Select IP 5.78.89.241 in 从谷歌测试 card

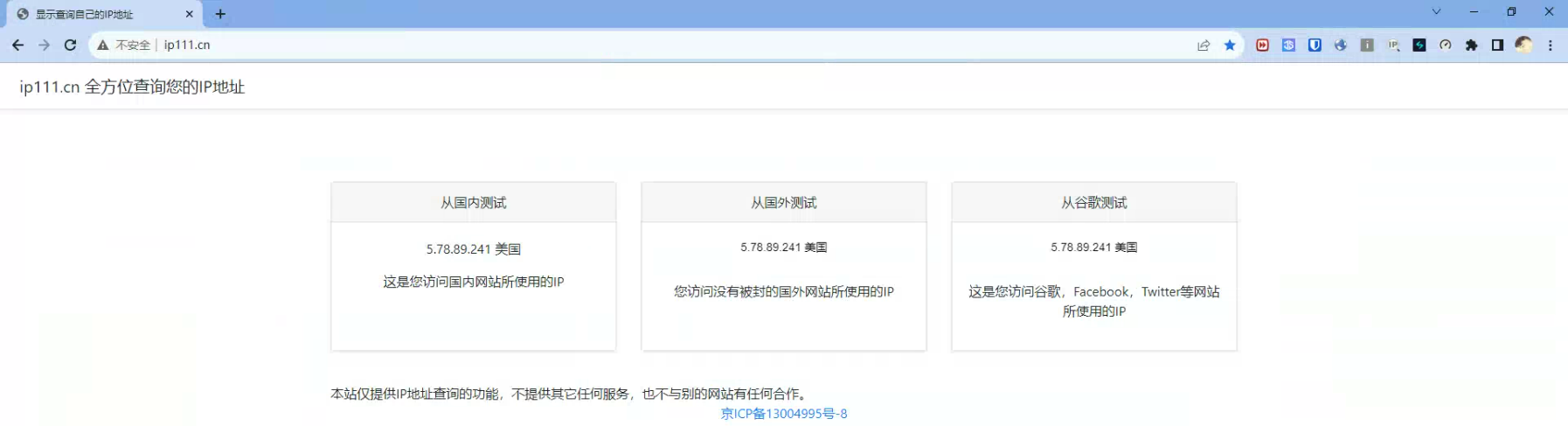(x=1081, y=248)
